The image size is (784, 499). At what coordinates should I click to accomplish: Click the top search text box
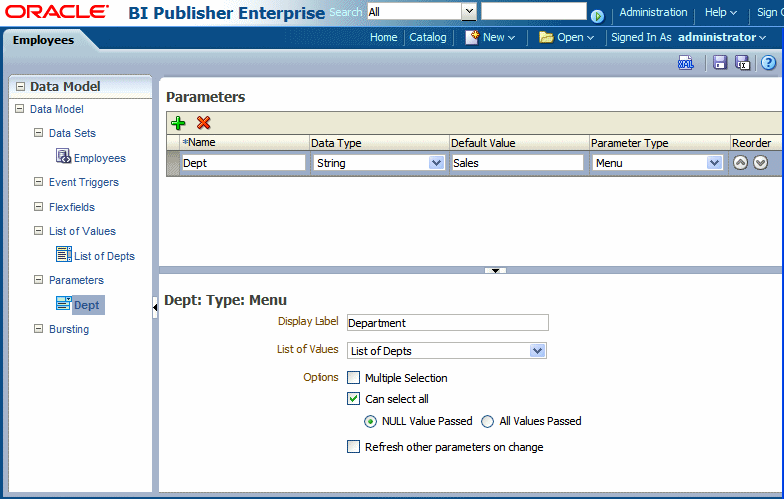[534, 11]
